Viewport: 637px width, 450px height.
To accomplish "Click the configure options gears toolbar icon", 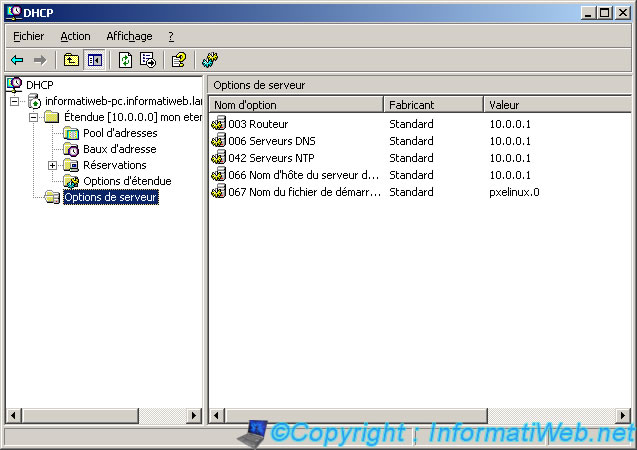I will (x=210, y=60).
